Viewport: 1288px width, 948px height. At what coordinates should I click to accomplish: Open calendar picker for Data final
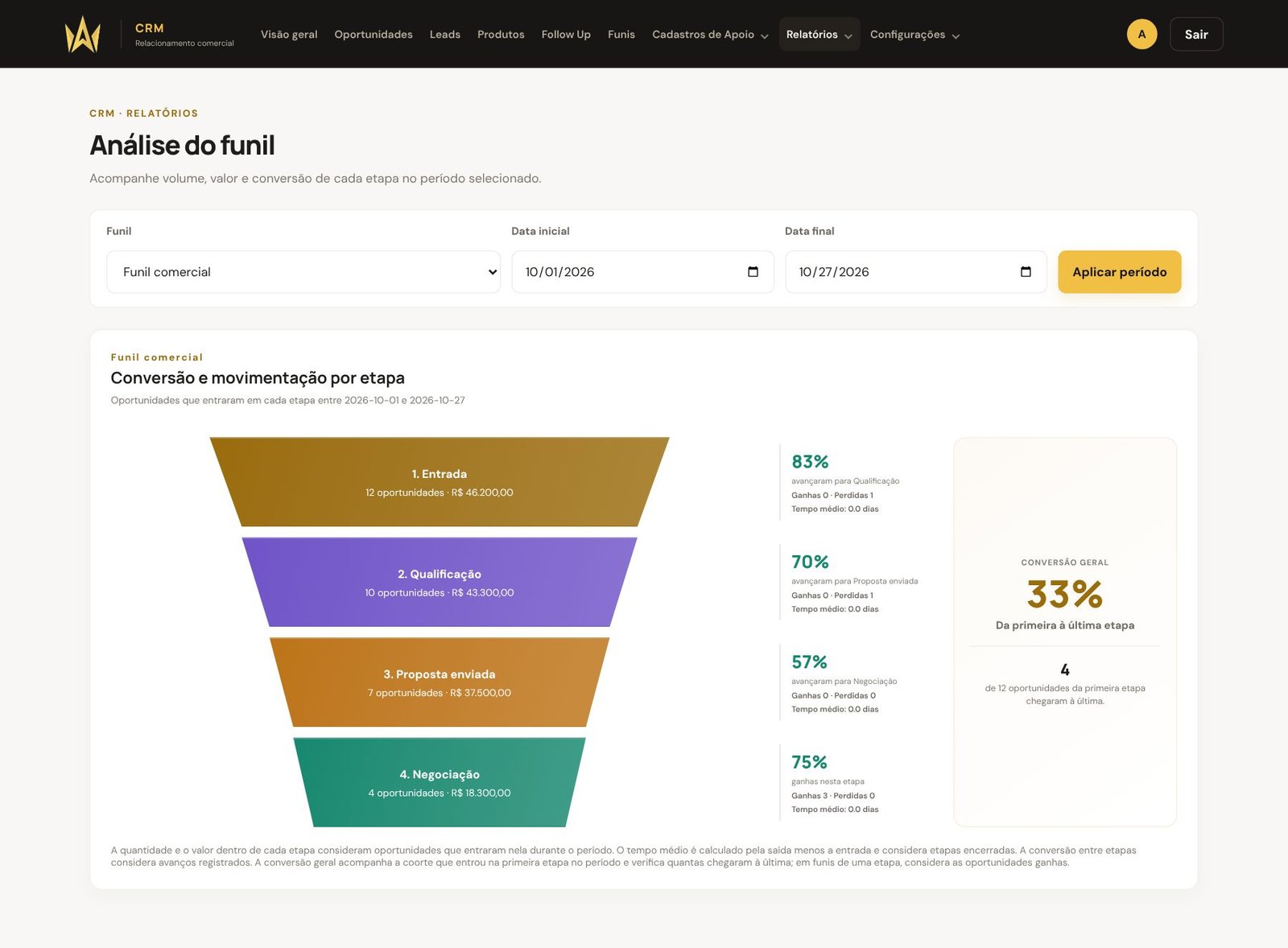[x=1026, y=272]
